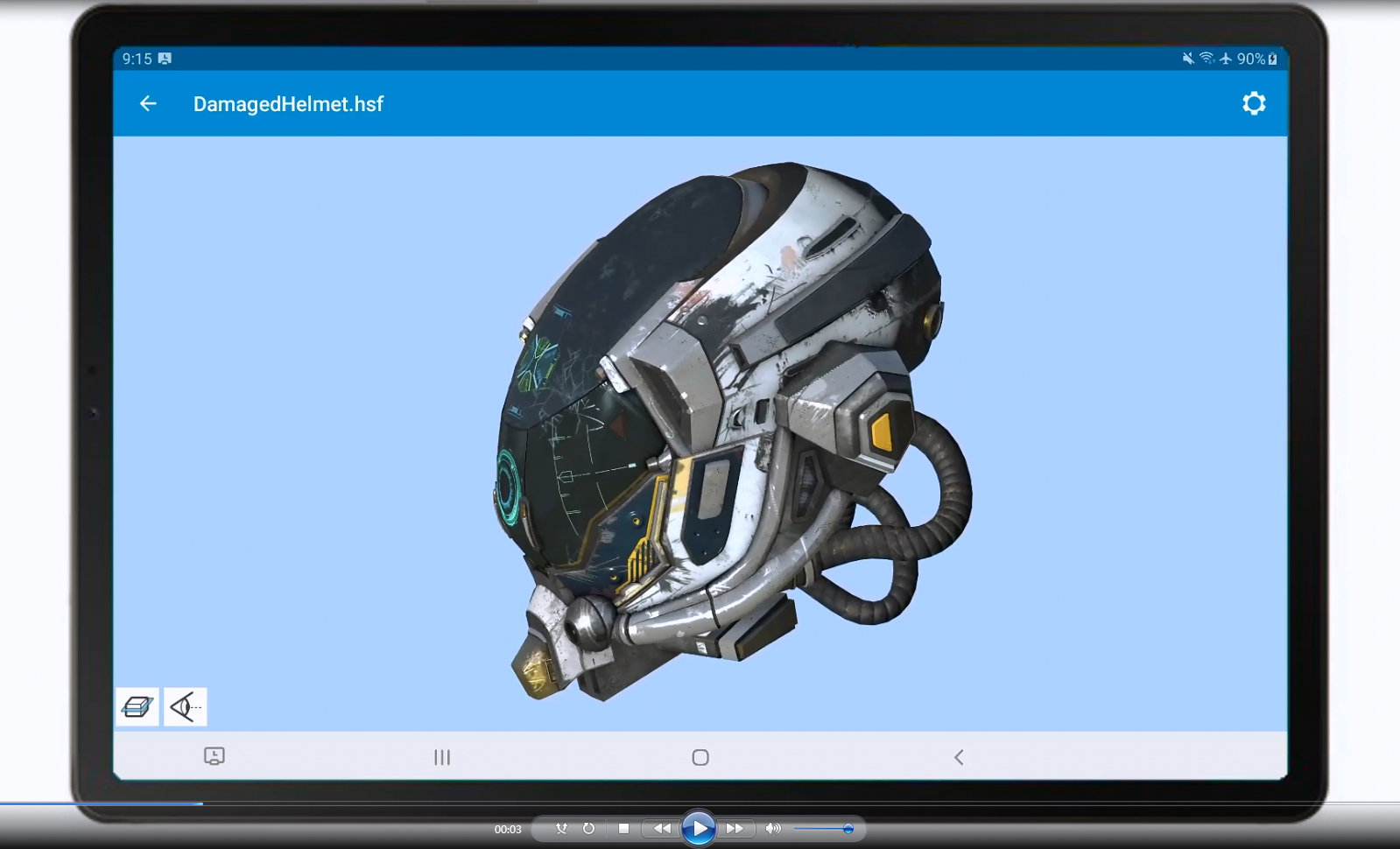
Task: Click the DamagedHelmet.hsf title
Action: [x=288, y=103]
